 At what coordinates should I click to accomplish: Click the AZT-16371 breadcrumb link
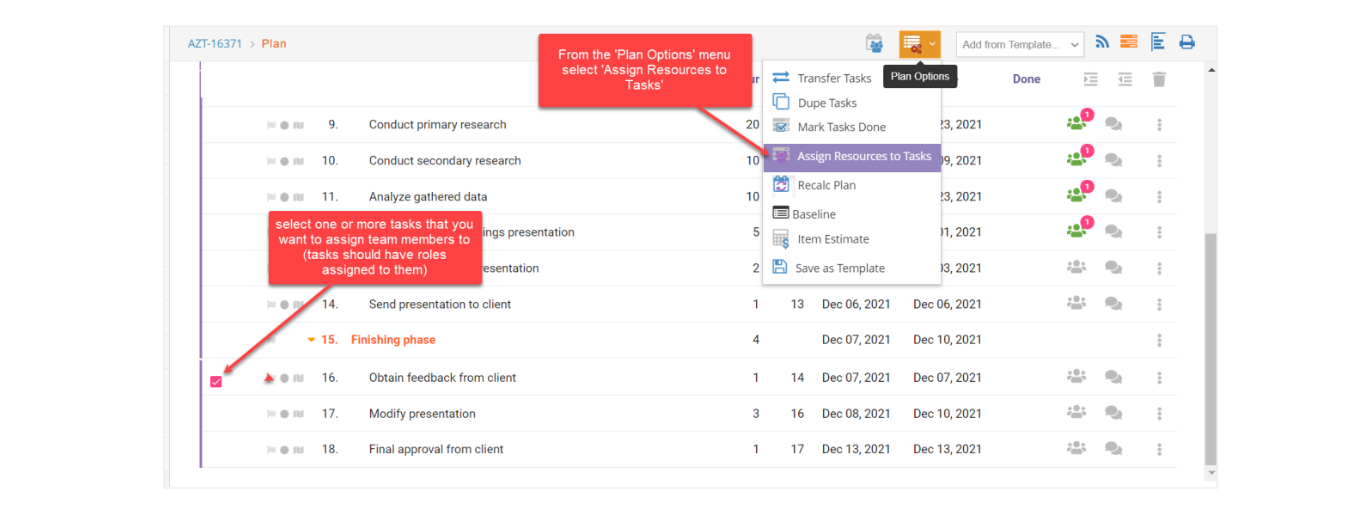pyautogui.click(x=215, y=44)
